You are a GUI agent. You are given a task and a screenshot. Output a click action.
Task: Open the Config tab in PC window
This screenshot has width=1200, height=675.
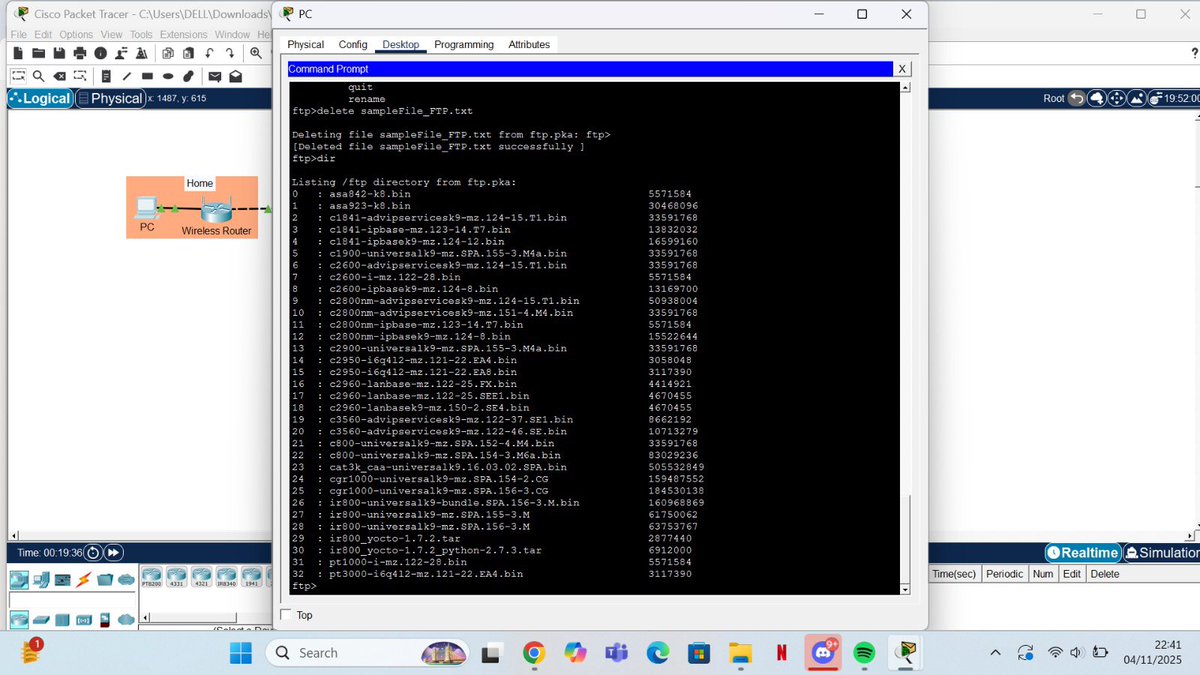[x=353, y=45]
